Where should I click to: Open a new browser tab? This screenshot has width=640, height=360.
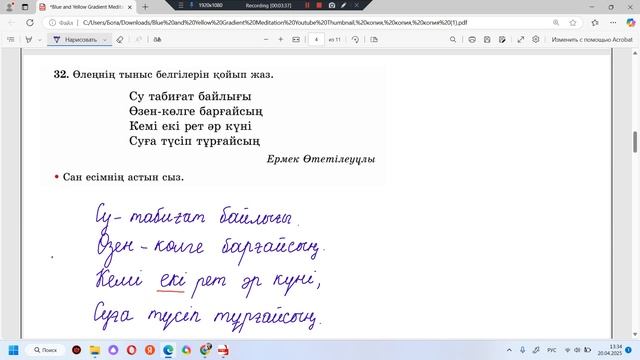pos(145,7)
